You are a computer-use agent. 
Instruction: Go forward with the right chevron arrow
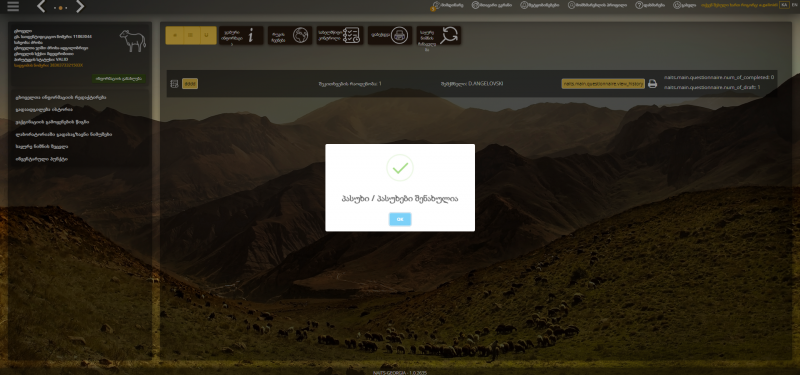tap(80, 7)
